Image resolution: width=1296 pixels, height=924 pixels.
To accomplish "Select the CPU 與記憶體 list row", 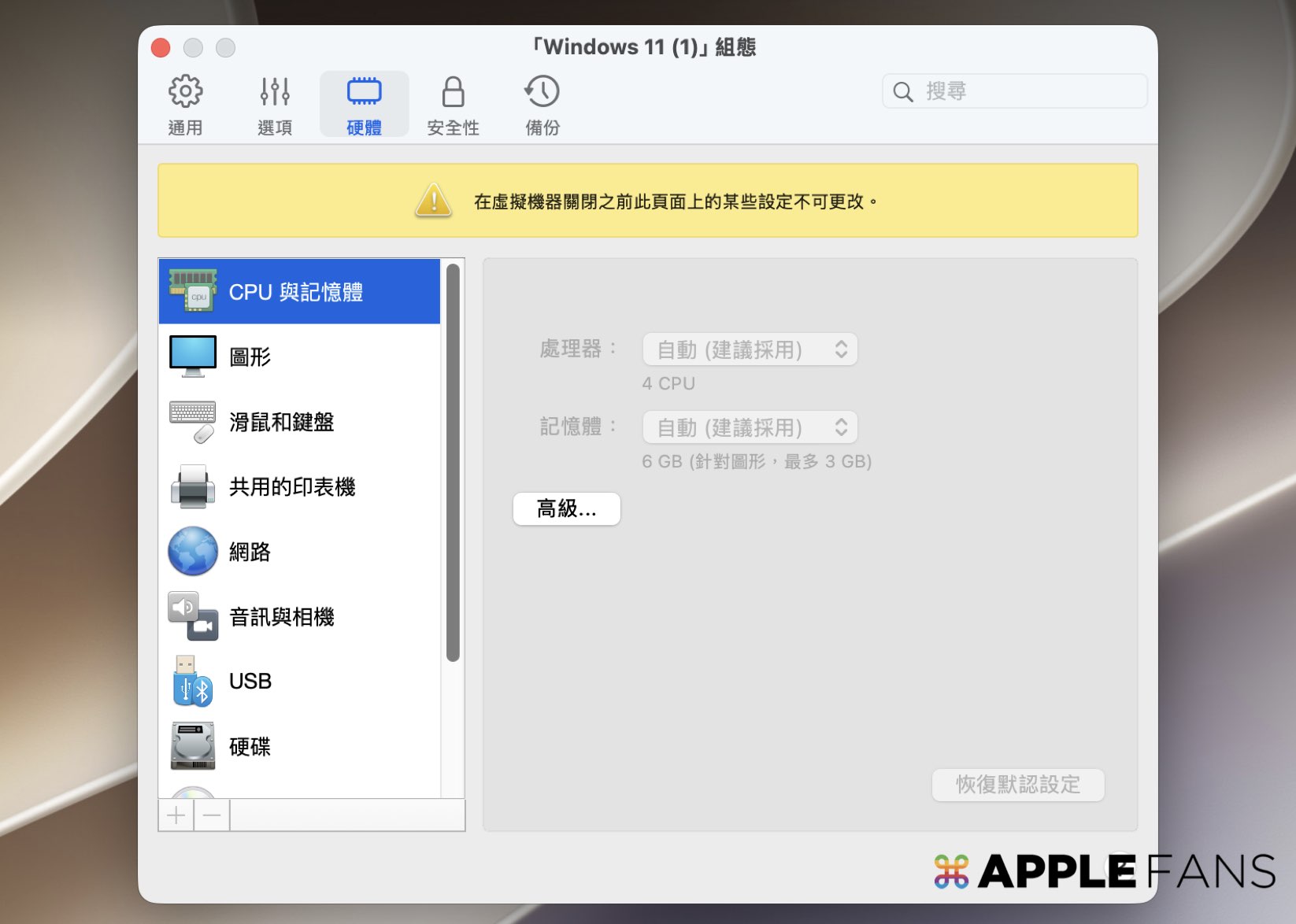I will click(x=299, y=291).
